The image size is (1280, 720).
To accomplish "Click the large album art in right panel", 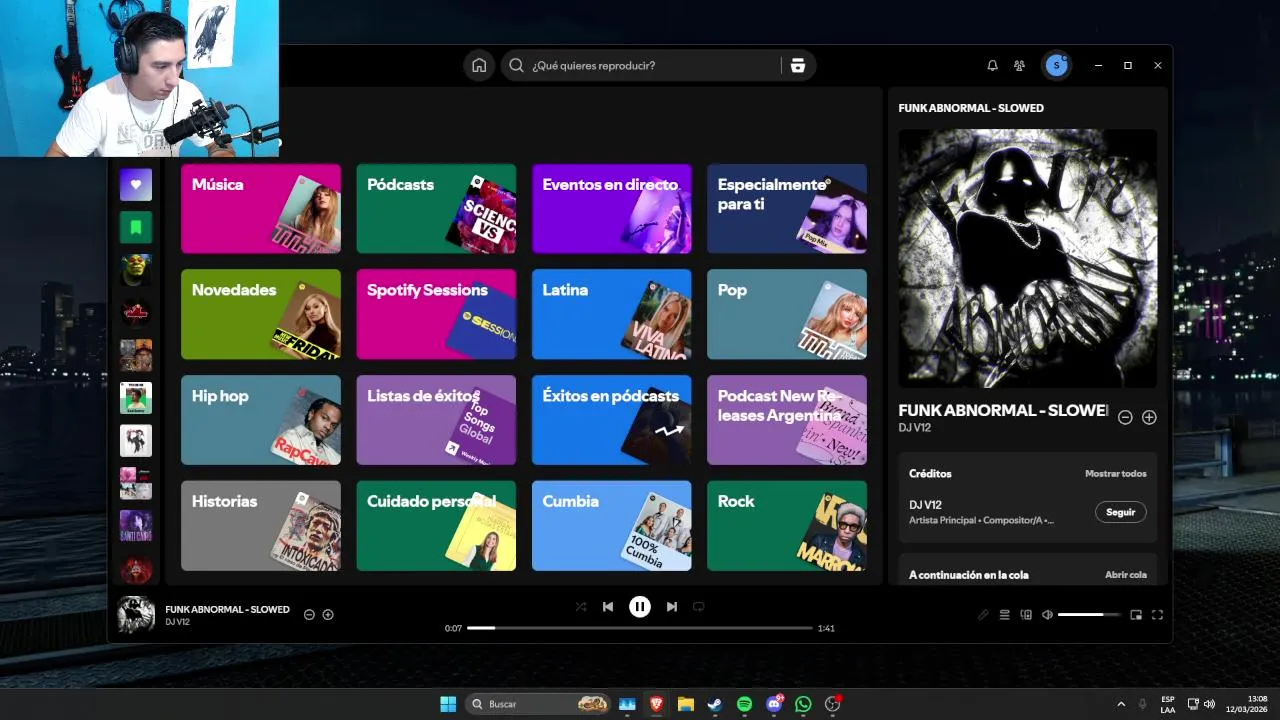I will (1028, 258).
